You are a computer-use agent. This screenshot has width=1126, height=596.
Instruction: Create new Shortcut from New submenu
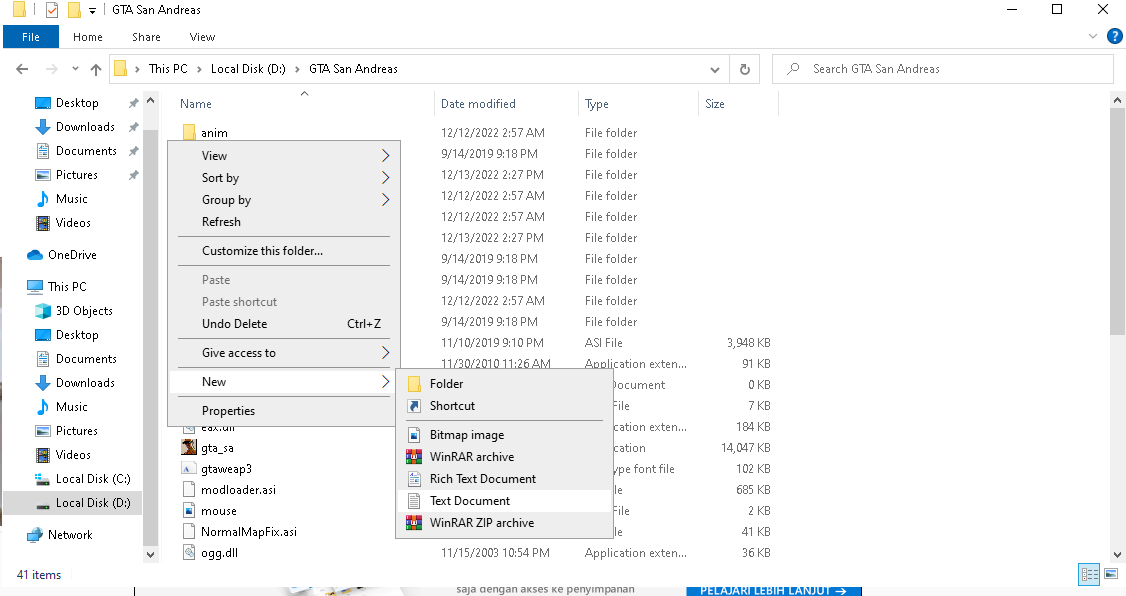(504, 406)
